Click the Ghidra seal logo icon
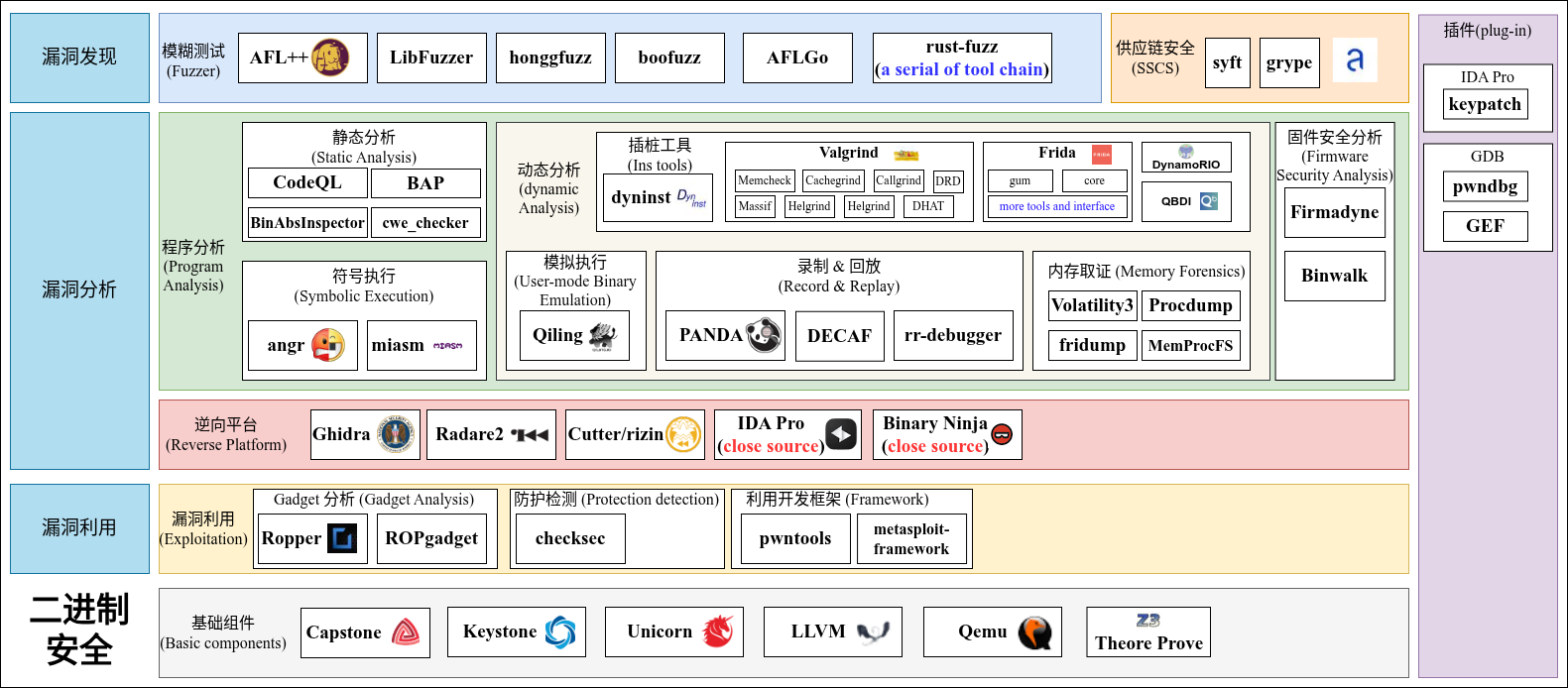Viewport: 1568px width, 688px height. pos(396,434)
